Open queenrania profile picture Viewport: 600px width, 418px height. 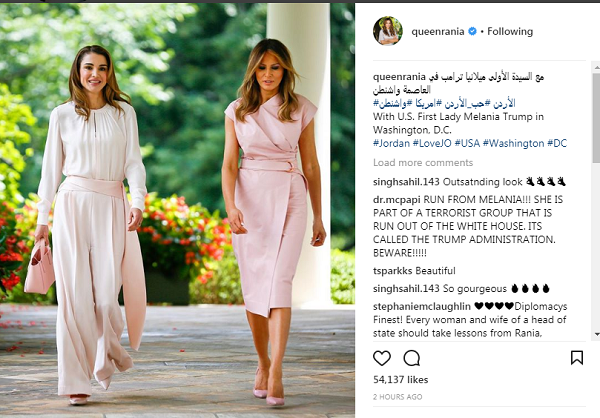pyautogui.click(x=388, y=31)
